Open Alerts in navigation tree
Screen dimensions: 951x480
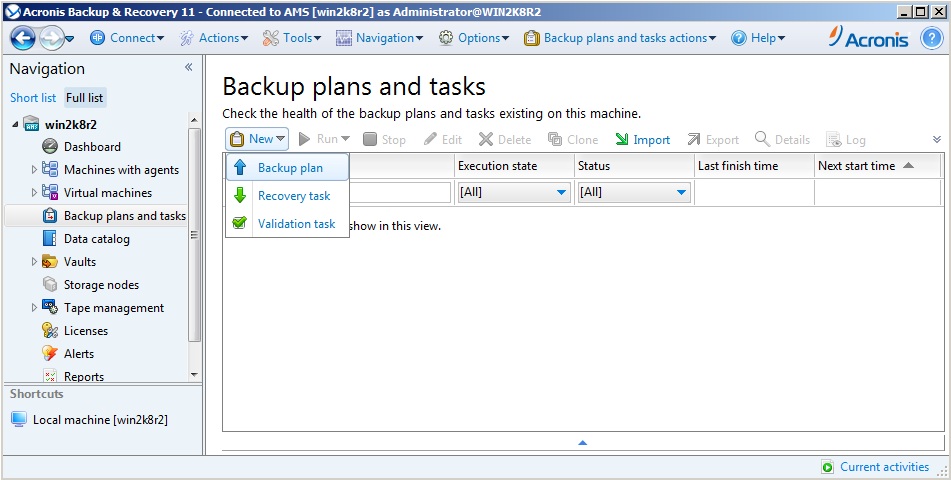pyautogui.click(x=79, y=354)
